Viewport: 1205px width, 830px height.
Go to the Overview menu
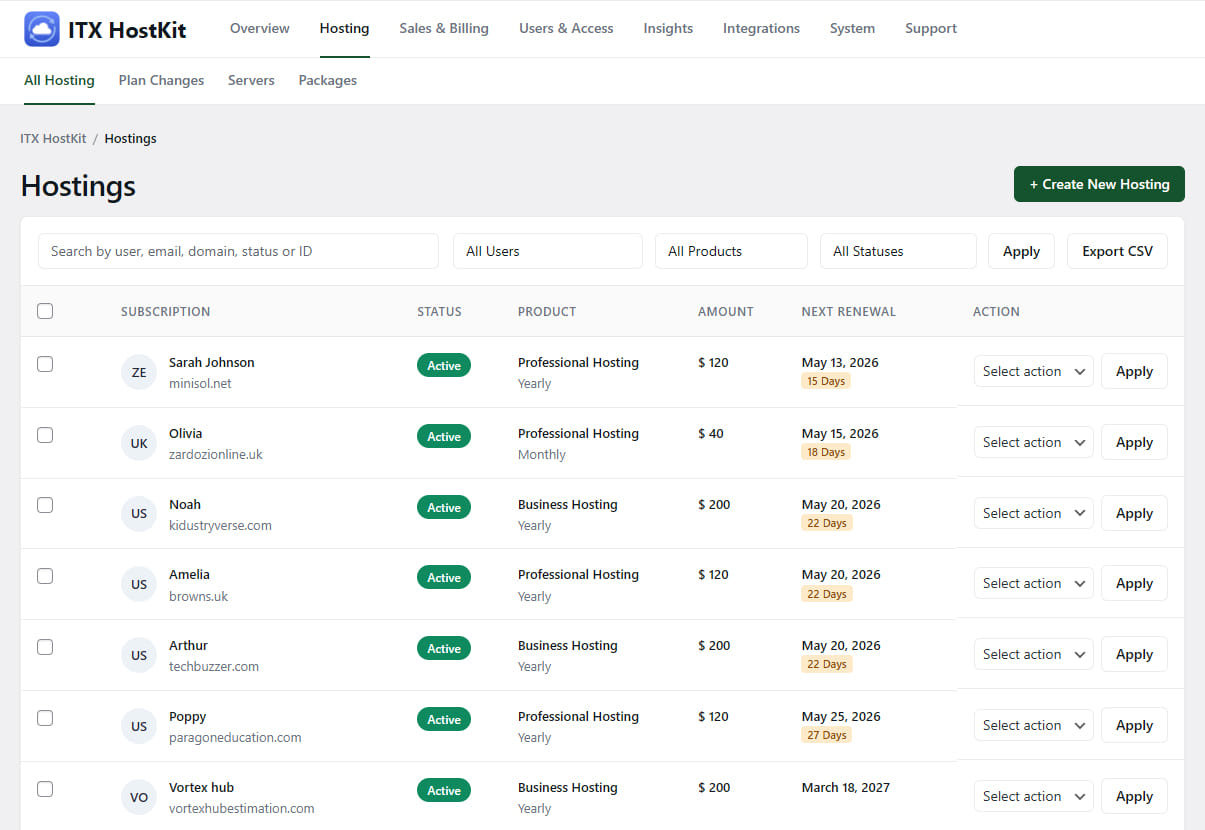(x=260, y=28)
